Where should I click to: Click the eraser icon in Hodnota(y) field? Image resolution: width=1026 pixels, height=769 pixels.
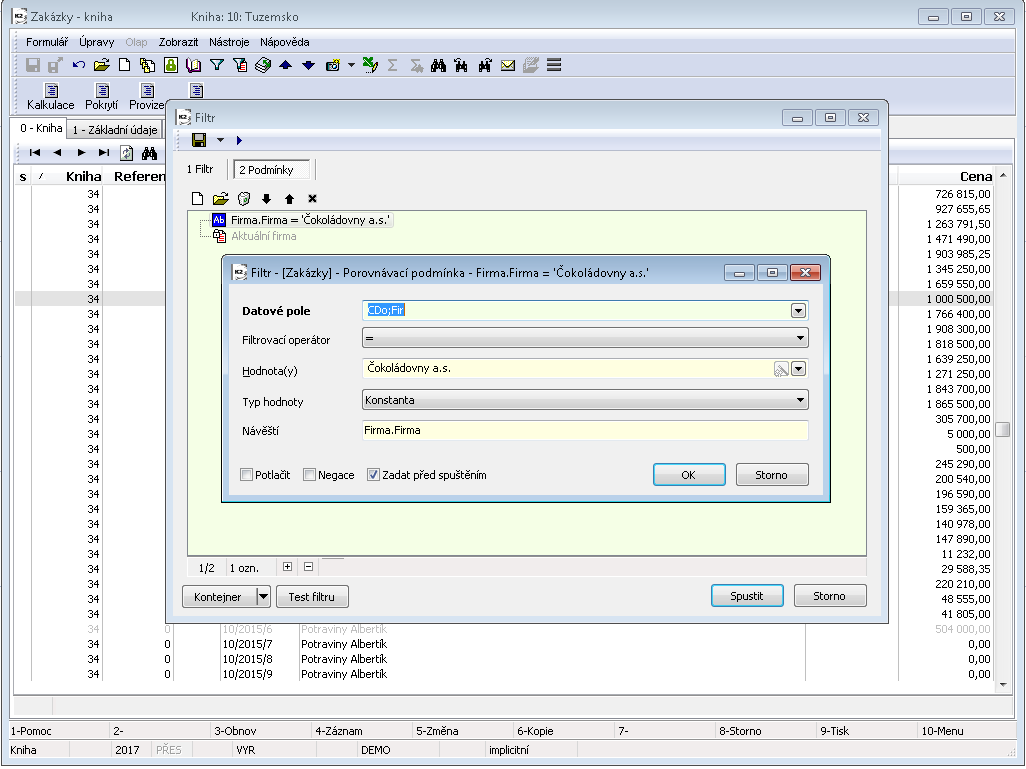click(x=780, y=369)
